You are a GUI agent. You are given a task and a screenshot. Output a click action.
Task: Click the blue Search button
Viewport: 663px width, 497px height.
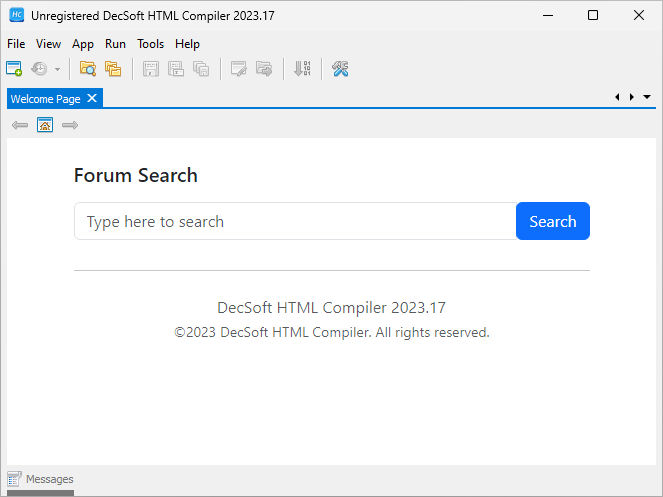pos(553,221)
